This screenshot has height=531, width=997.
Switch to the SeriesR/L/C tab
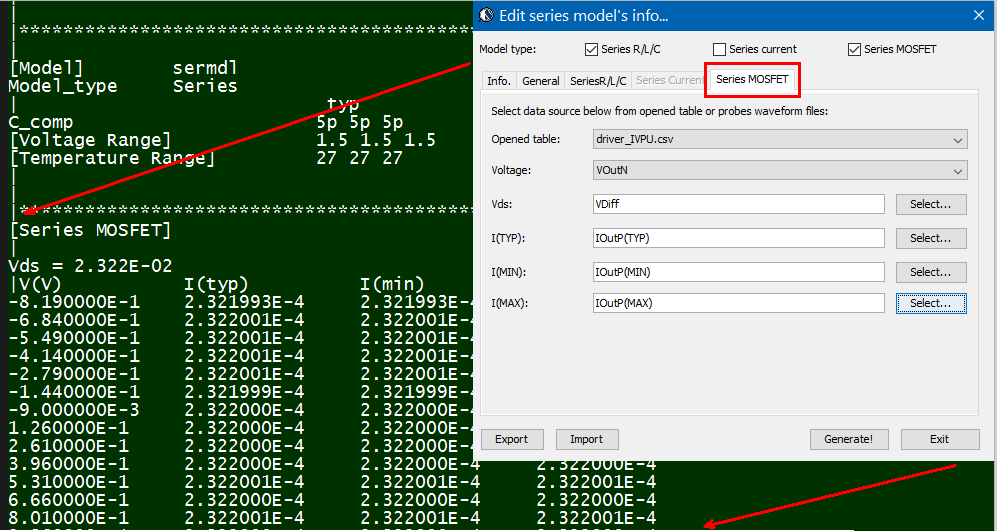pyautogui.click(x=598, y=81)
